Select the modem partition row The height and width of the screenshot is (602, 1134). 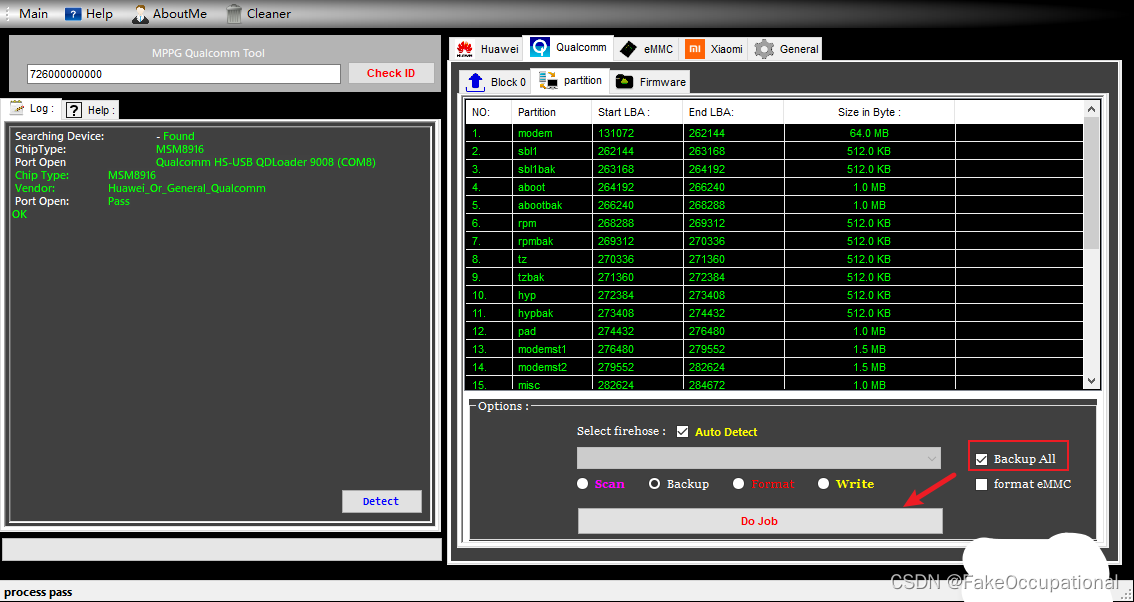point(775,133)
